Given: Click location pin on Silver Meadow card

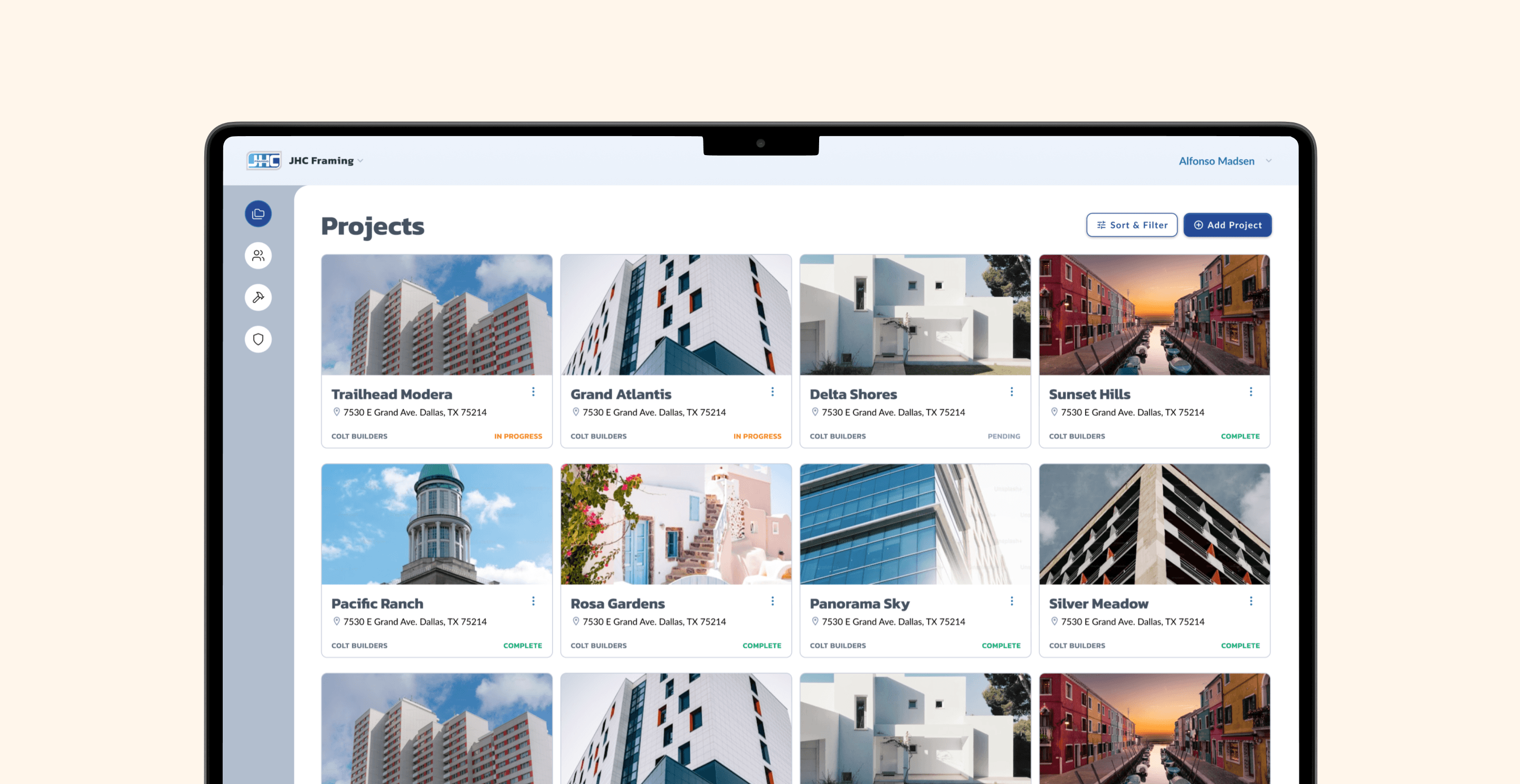Looking at the screenshot, I should (1054, 621).
